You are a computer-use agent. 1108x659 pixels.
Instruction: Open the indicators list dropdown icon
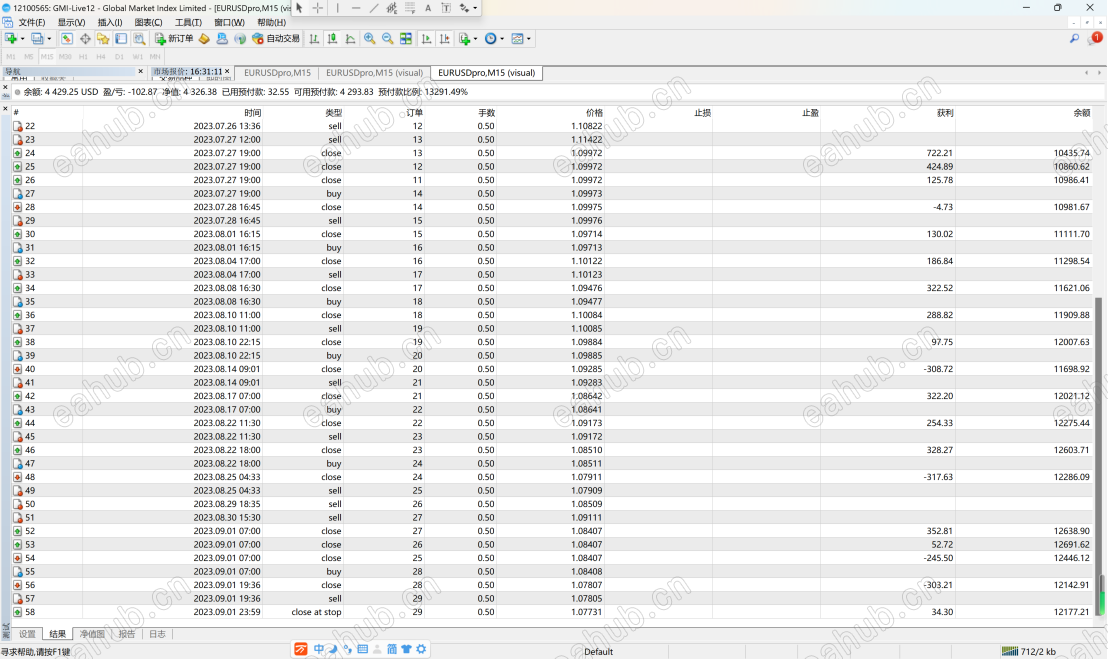(x=465, y=39)
